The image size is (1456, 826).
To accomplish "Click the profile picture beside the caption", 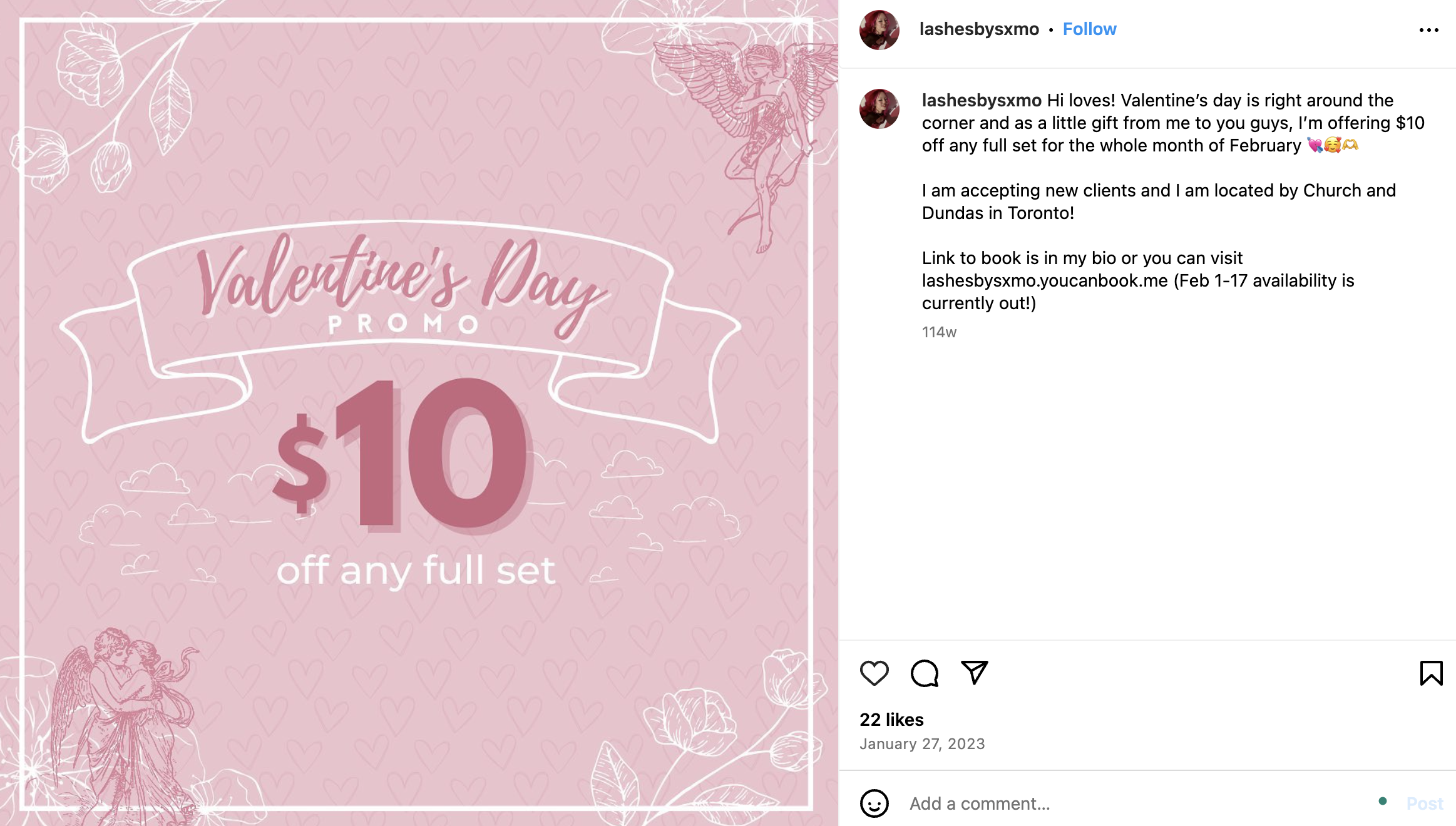I will pyautogui.click(x=879, y=108).
